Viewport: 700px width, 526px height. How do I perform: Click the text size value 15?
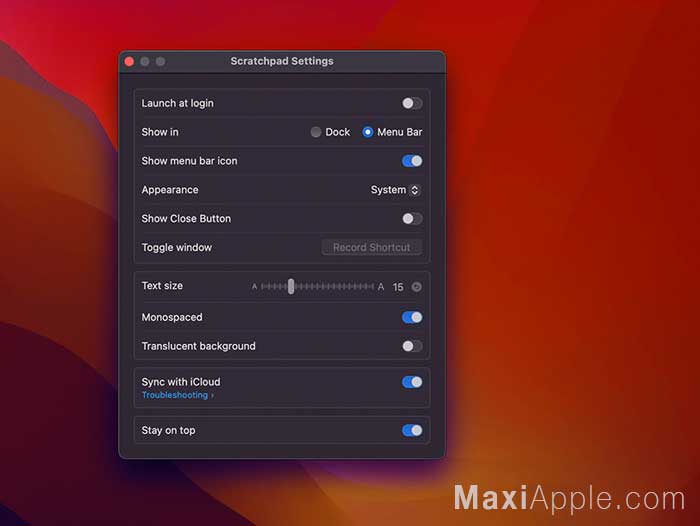tap(398, 287)
